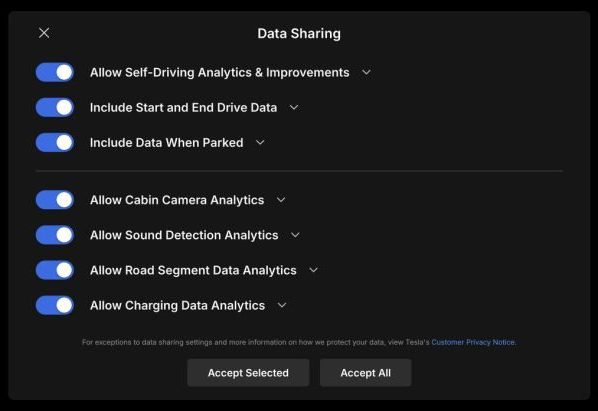Disable Allow Sound Detection Analytics switch
This screenshot has width=598, height=411.
click(x=55, y=235)
